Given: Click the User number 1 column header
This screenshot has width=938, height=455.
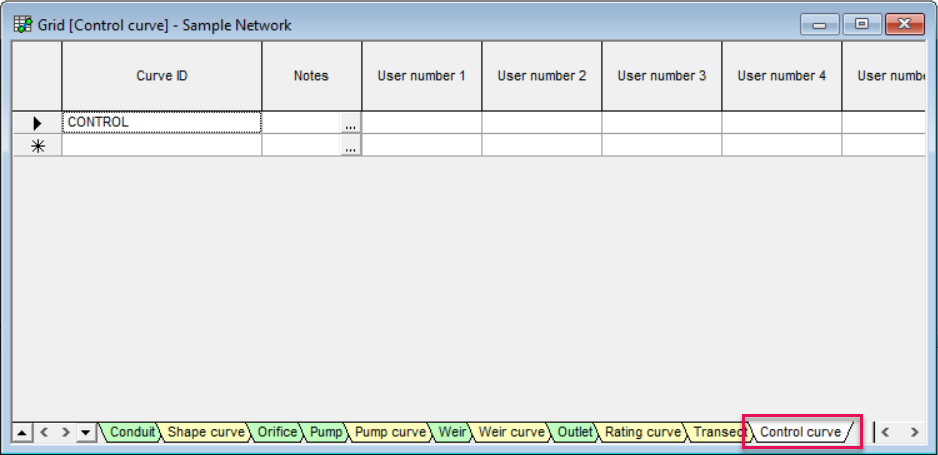Looking at the screenshot, I should tap(422, 76).
